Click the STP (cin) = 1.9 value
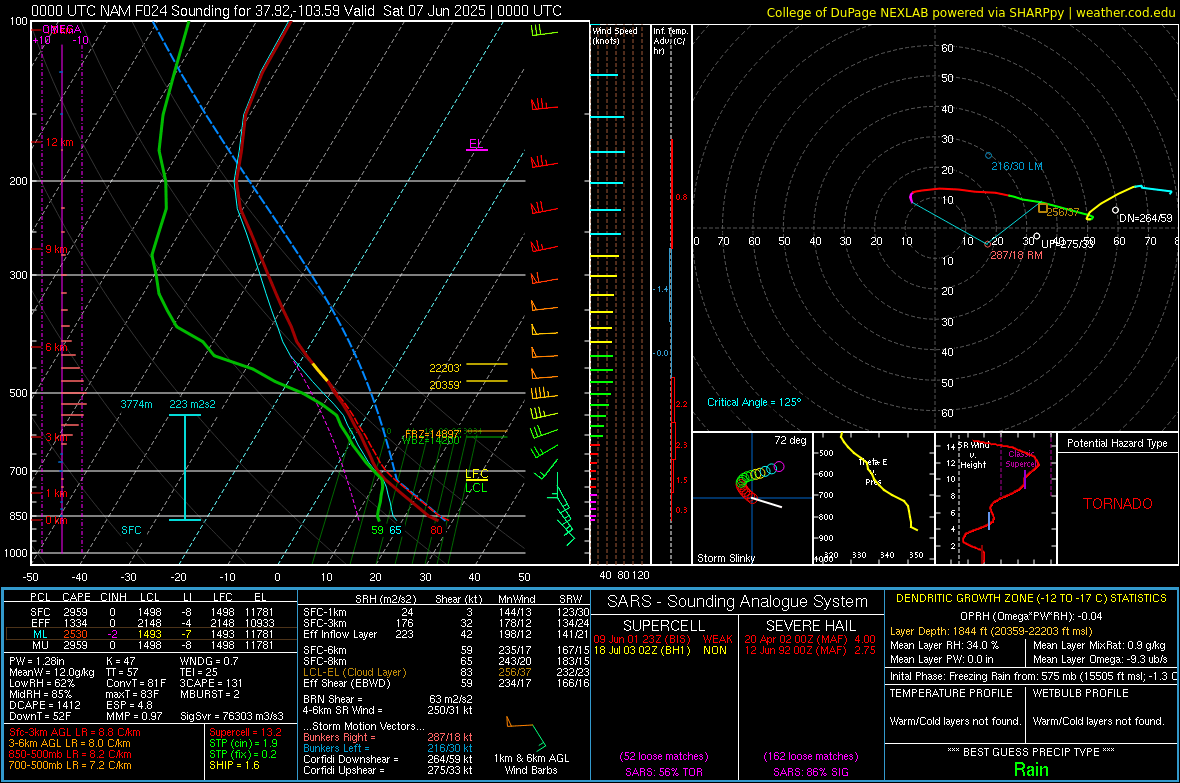Image resolution: width=1180 pixels, height=783 pixels. point(243,743)
